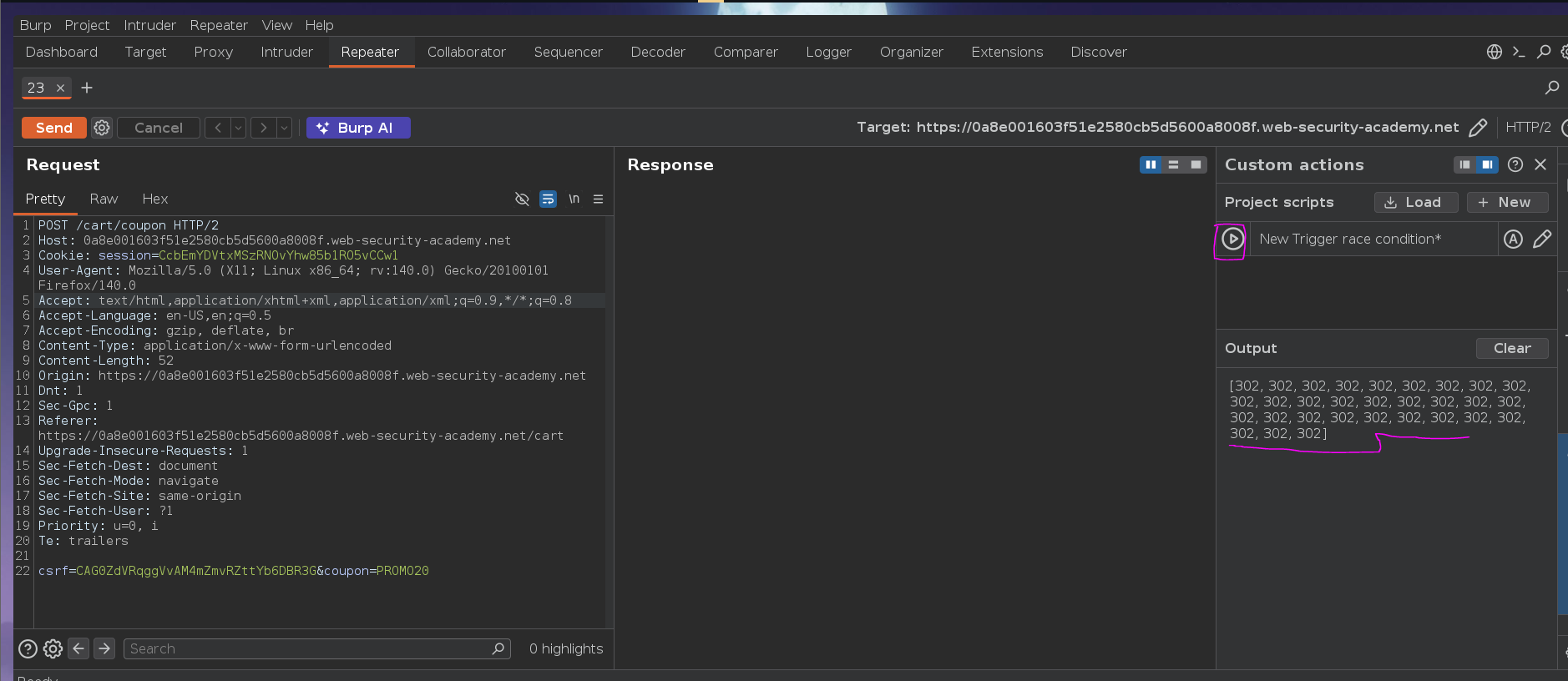Image resolution: width=1568 pixels, height=681 pixels.
Task: Open the Extensions tab
Action: click(1007, 52)
